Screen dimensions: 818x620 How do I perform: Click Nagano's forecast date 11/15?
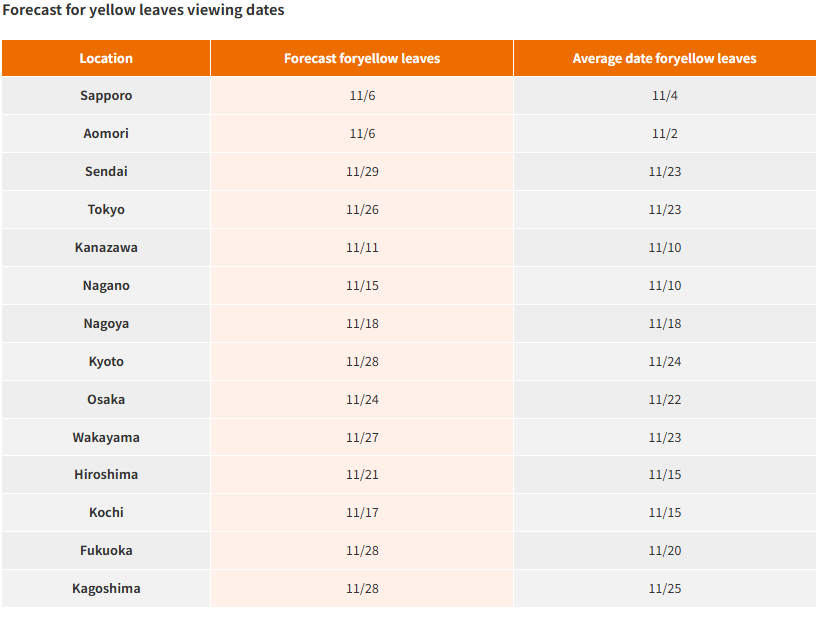[362, 286]
